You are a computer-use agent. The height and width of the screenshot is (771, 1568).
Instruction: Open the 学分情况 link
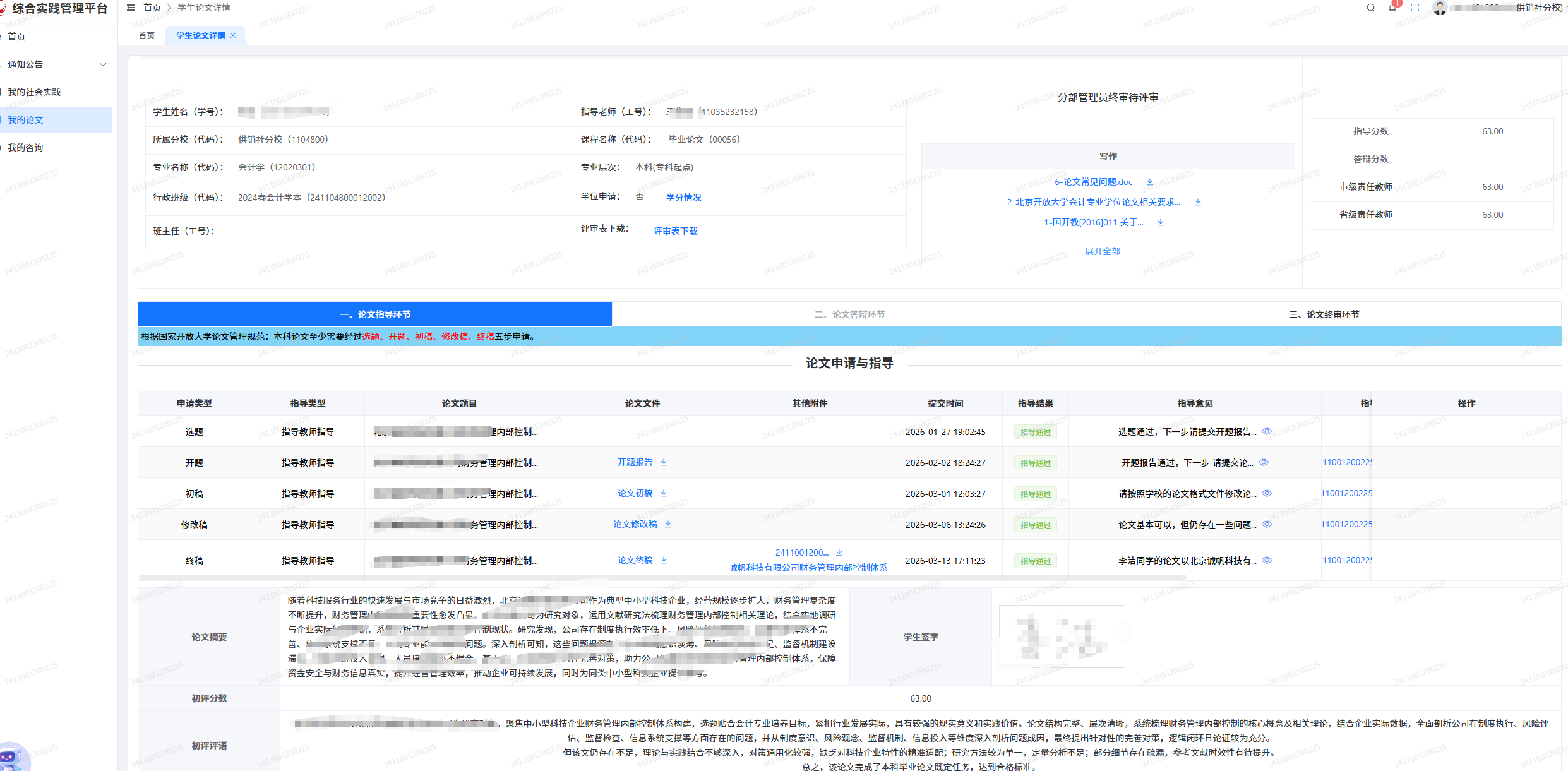point(684,198)
